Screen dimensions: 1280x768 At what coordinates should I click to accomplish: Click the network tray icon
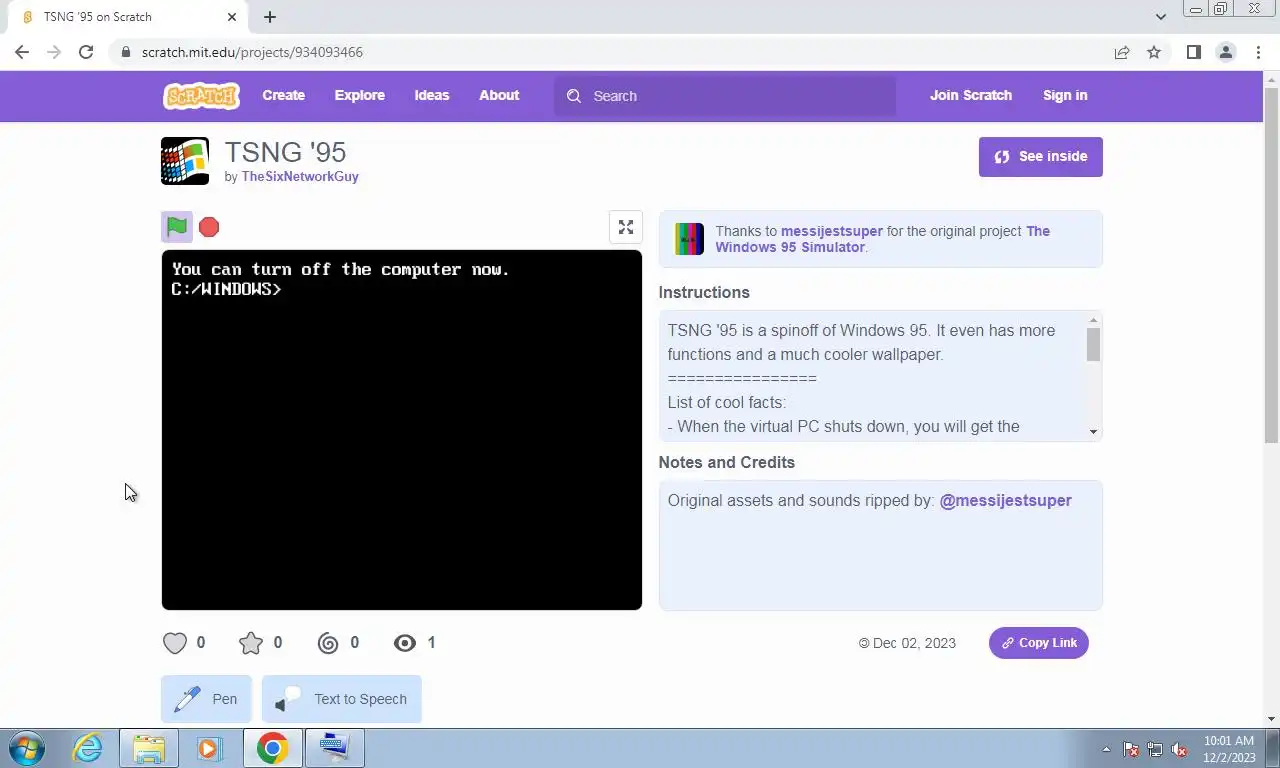click(x=1155, y=749)
